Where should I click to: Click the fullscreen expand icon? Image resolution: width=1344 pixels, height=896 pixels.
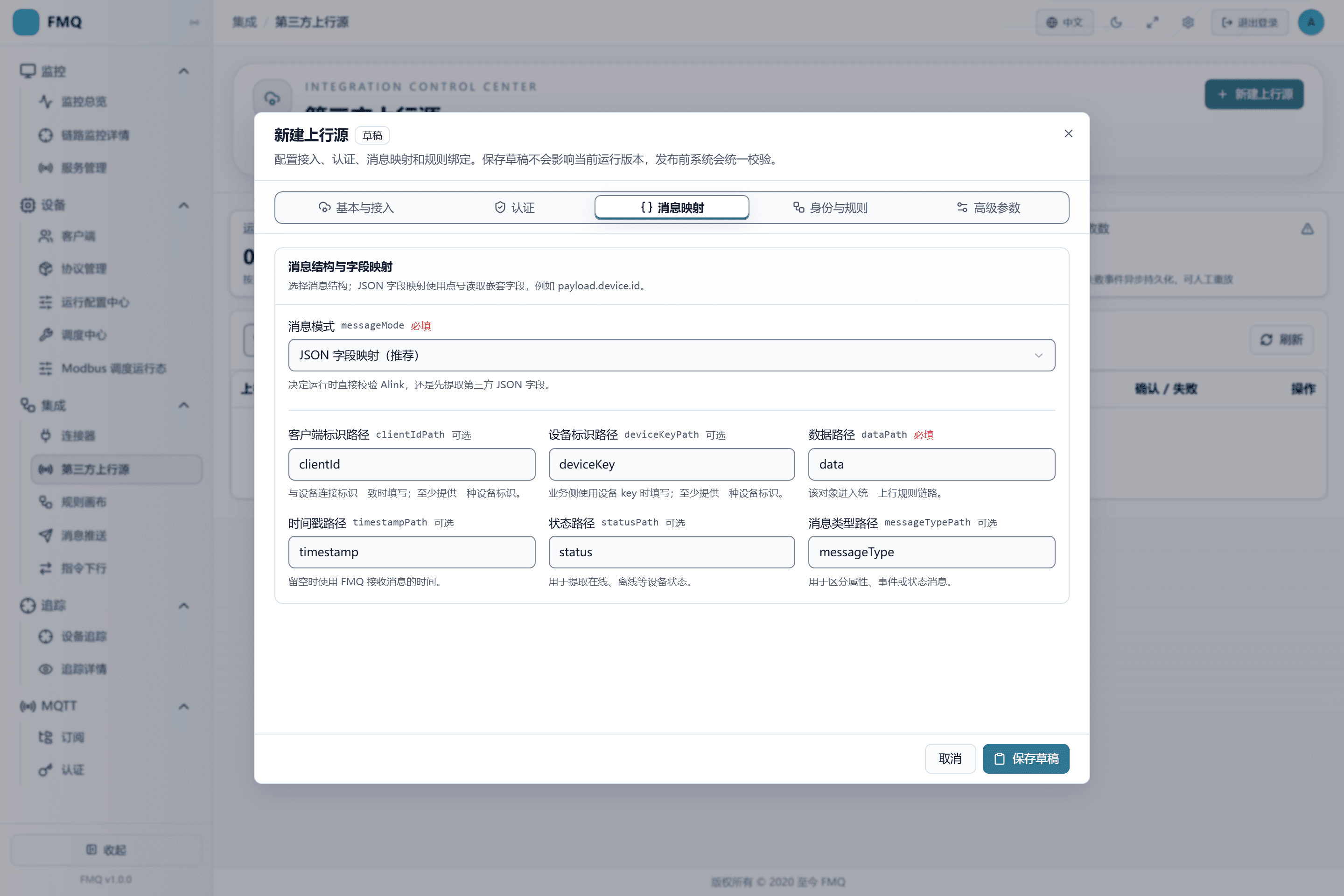(x=1152, y=22)
